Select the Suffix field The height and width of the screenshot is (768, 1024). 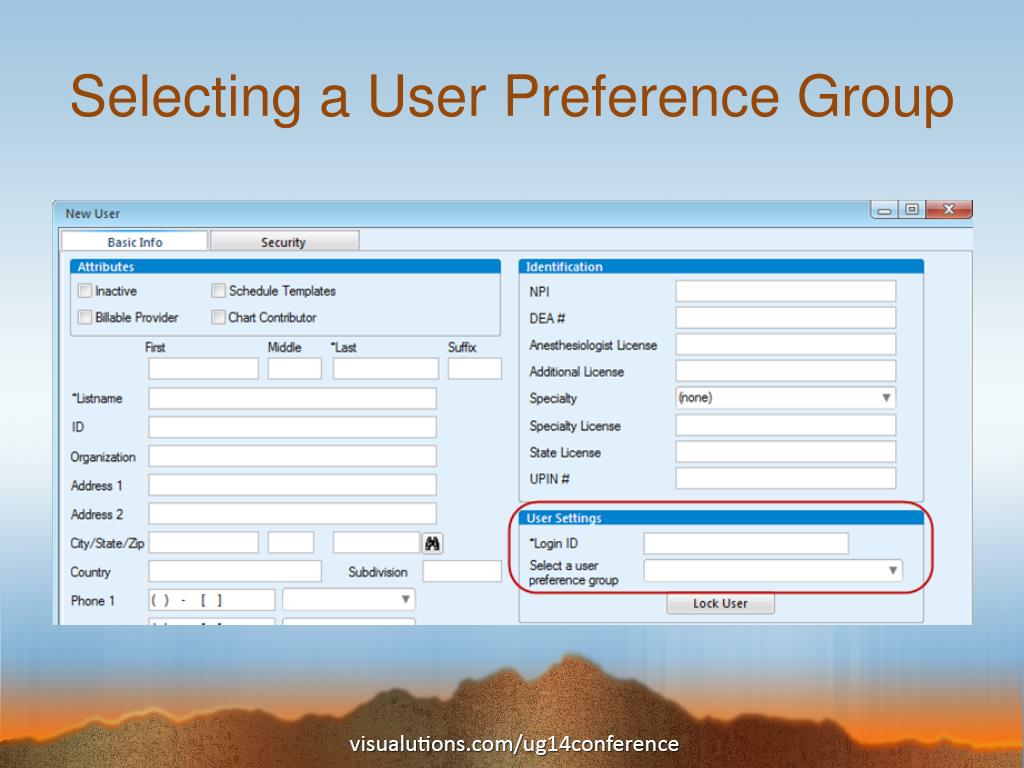click(474, 368)
